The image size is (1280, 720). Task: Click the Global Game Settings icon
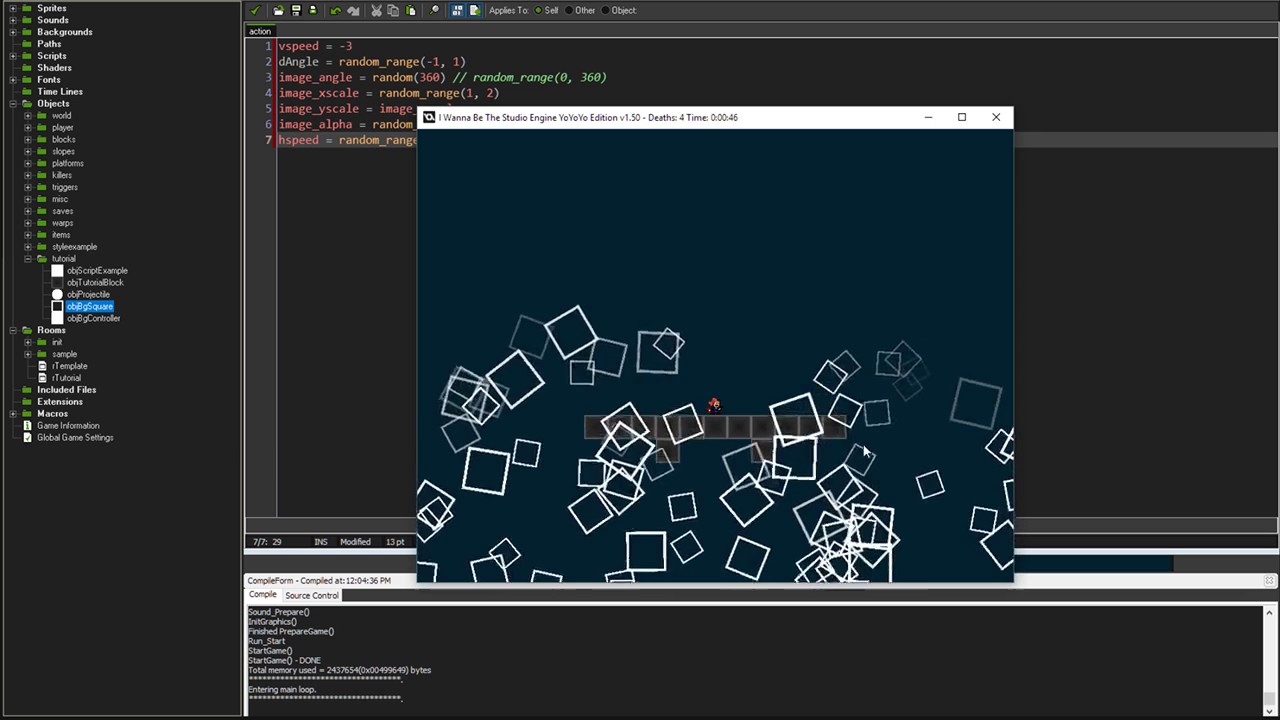28,438
